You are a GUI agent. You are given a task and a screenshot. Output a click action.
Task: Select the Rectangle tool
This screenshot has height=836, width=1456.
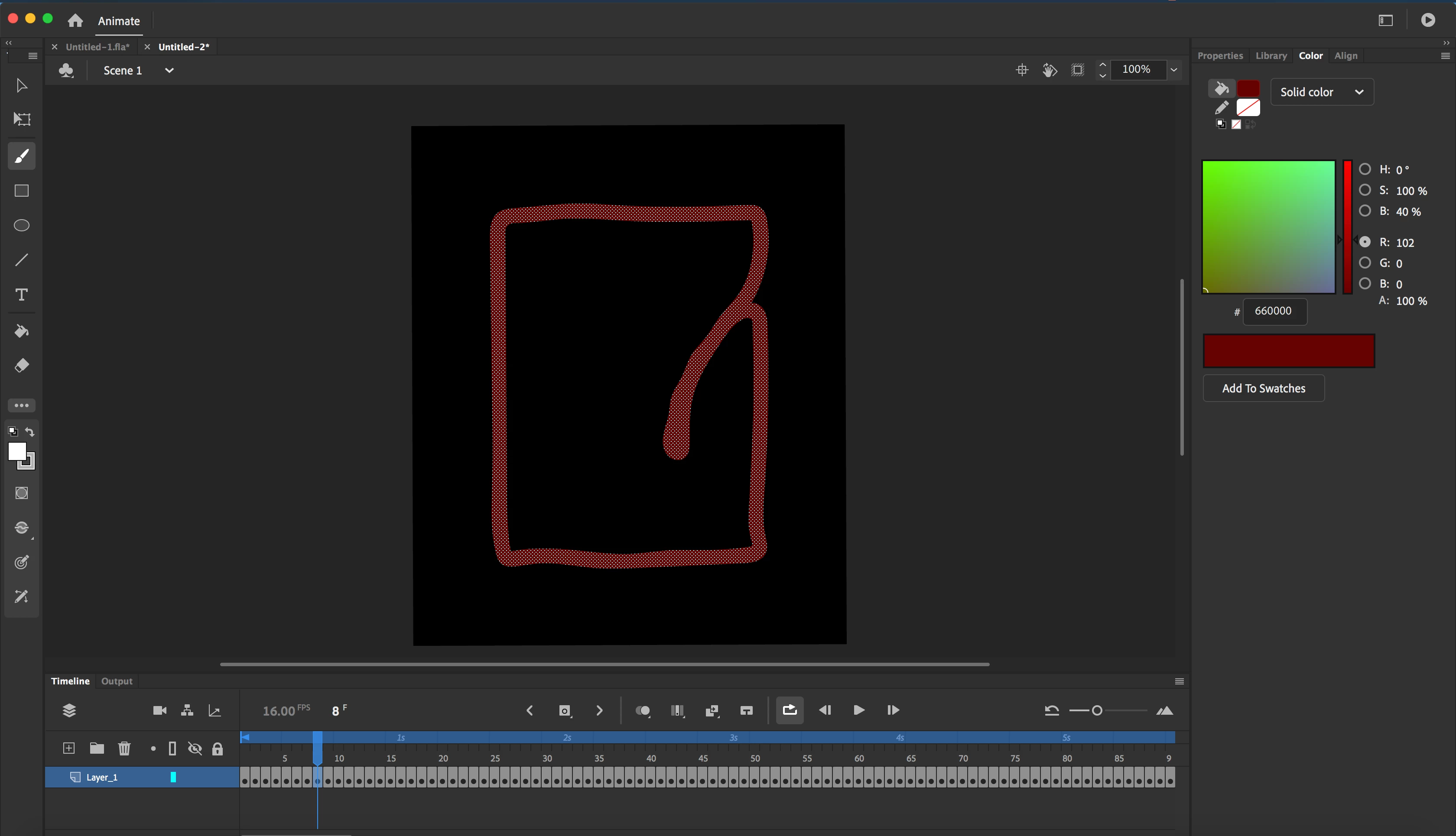tap(22, 191)
